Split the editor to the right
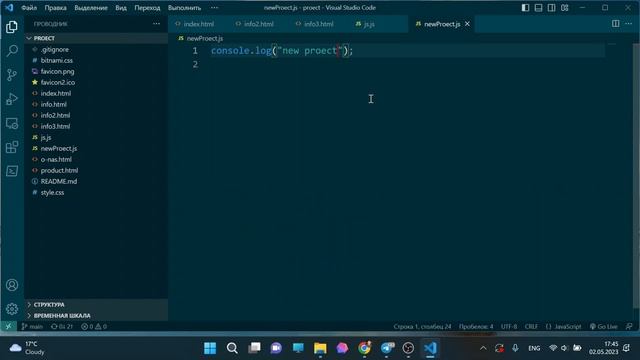The image size is (640, 360). pos(616,24)
